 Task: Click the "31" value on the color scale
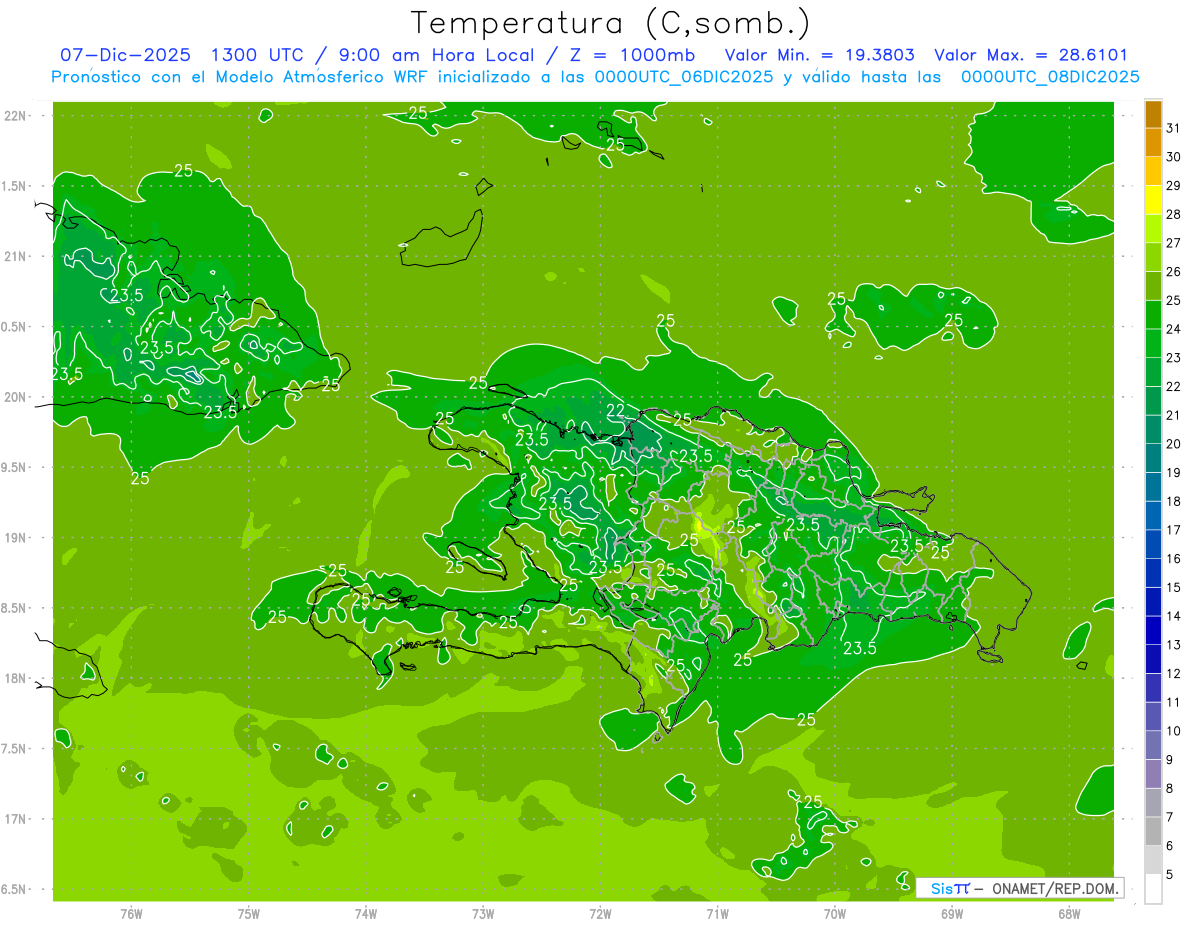(1174, 129)
